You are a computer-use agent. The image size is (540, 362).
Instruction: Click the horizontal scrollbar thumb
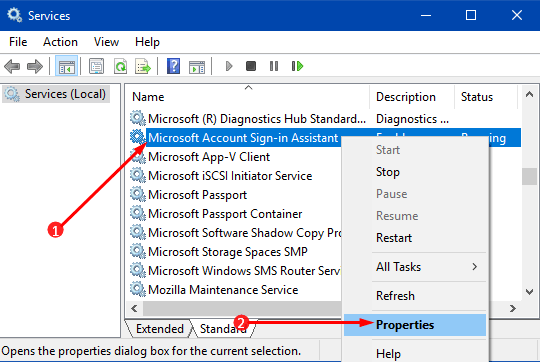(242, 308)
